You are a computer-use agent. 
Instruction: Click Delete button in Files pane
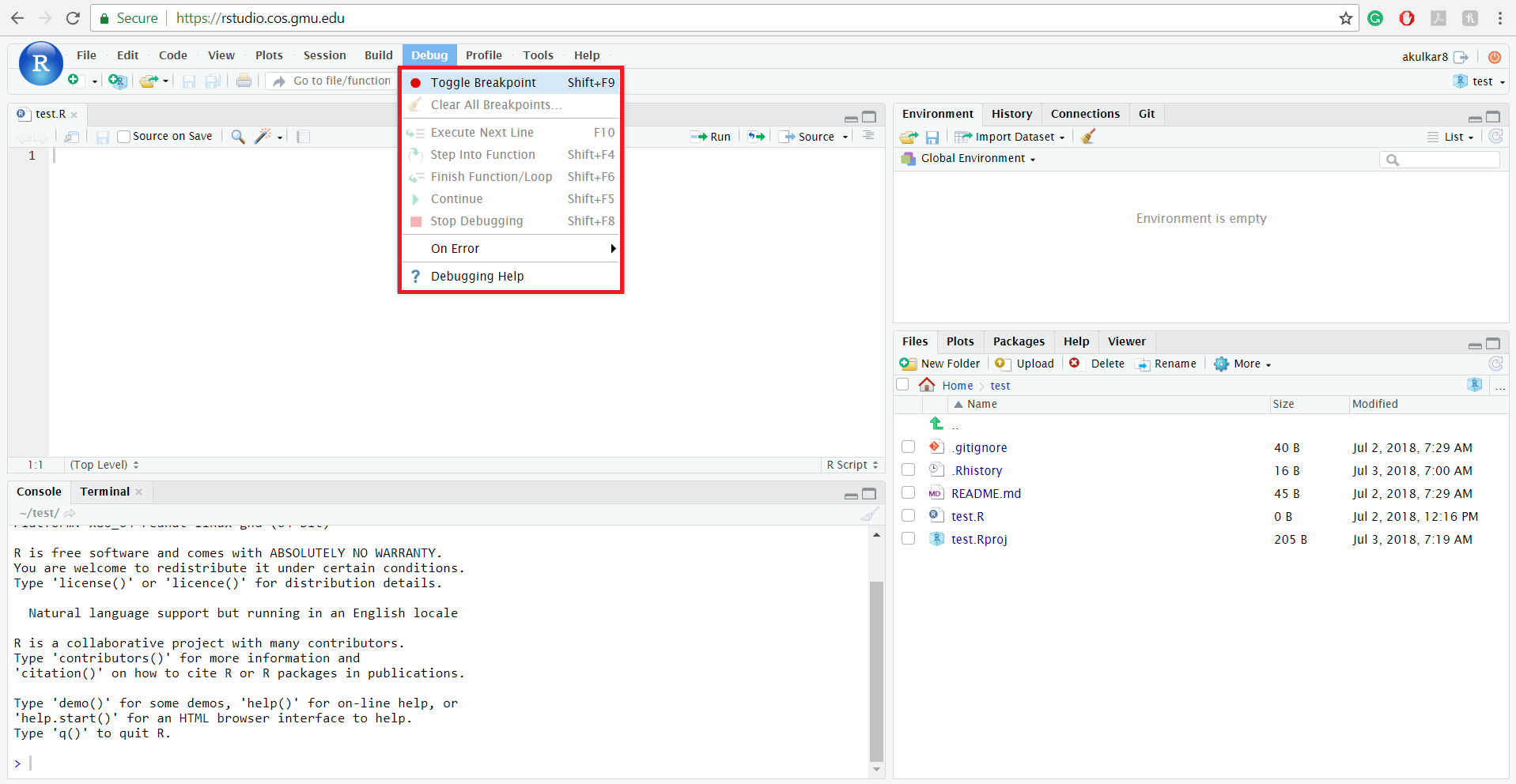(1097, 364)
